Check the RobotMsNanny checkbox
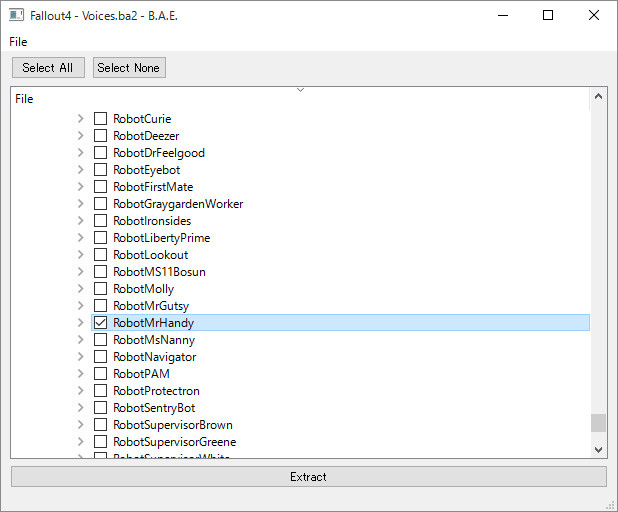Viewport: 618px width, 512px height. tap(101, 340)
